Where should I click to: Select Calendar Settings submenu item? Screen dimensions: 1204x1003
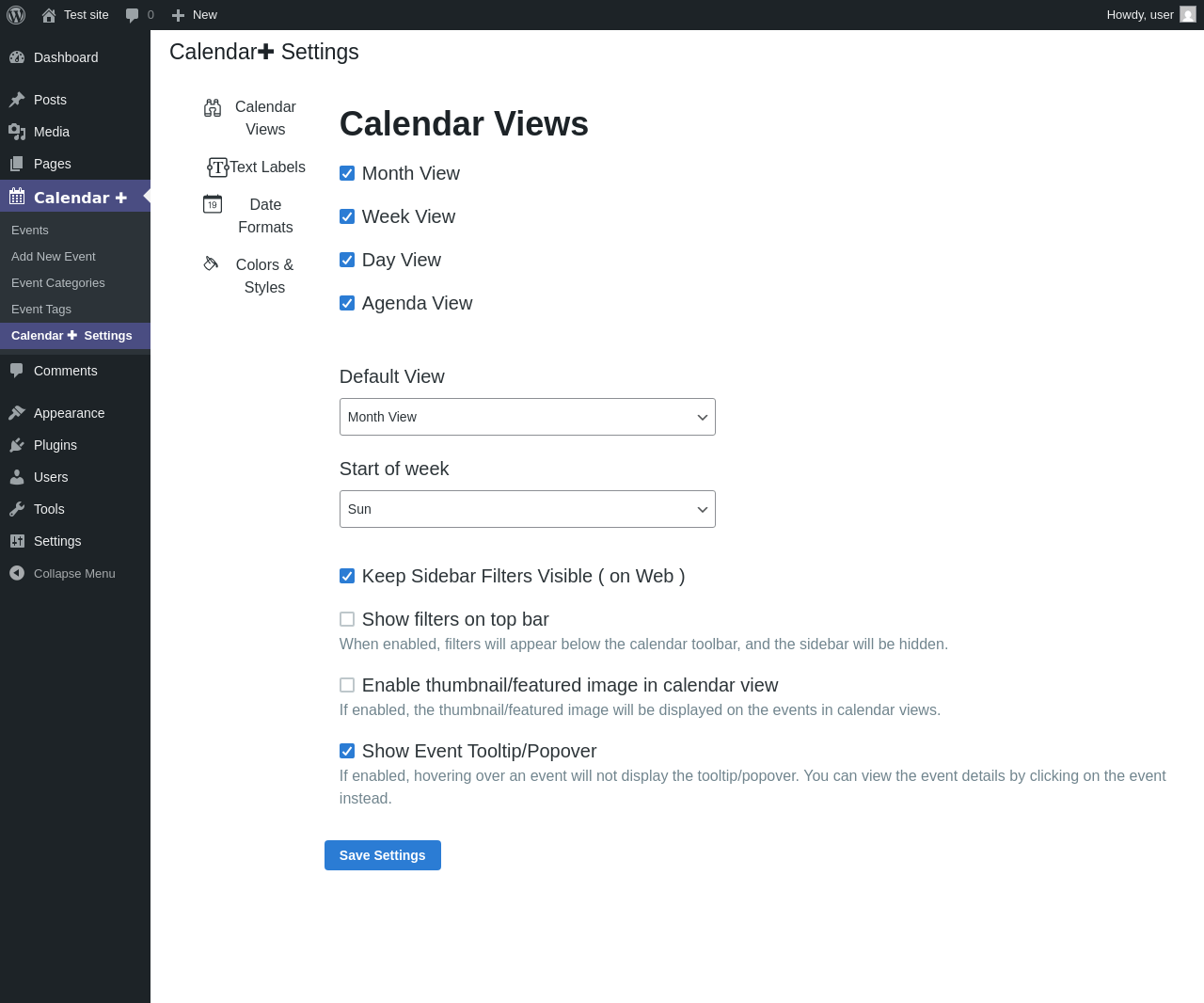coord(75,336)
